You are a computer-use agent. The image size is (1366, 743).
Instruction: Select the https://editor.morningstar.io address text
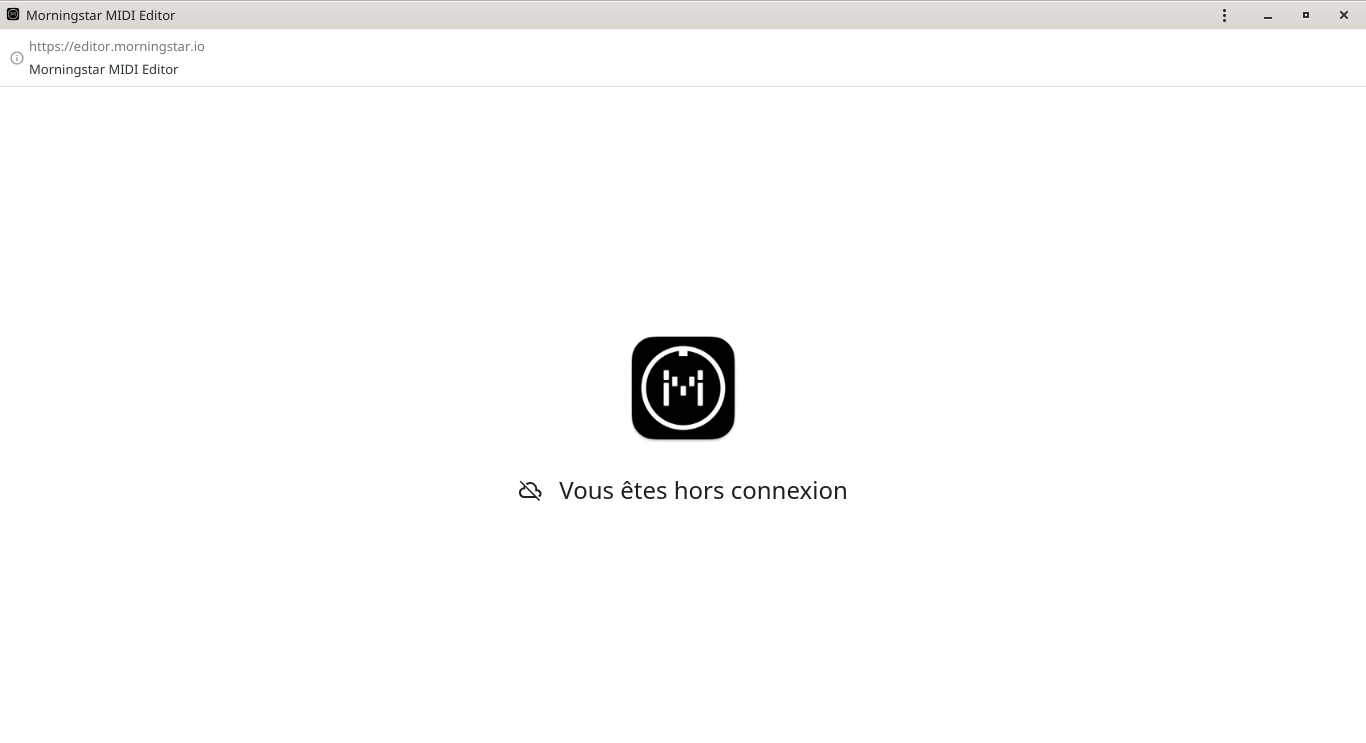(117, 46)
